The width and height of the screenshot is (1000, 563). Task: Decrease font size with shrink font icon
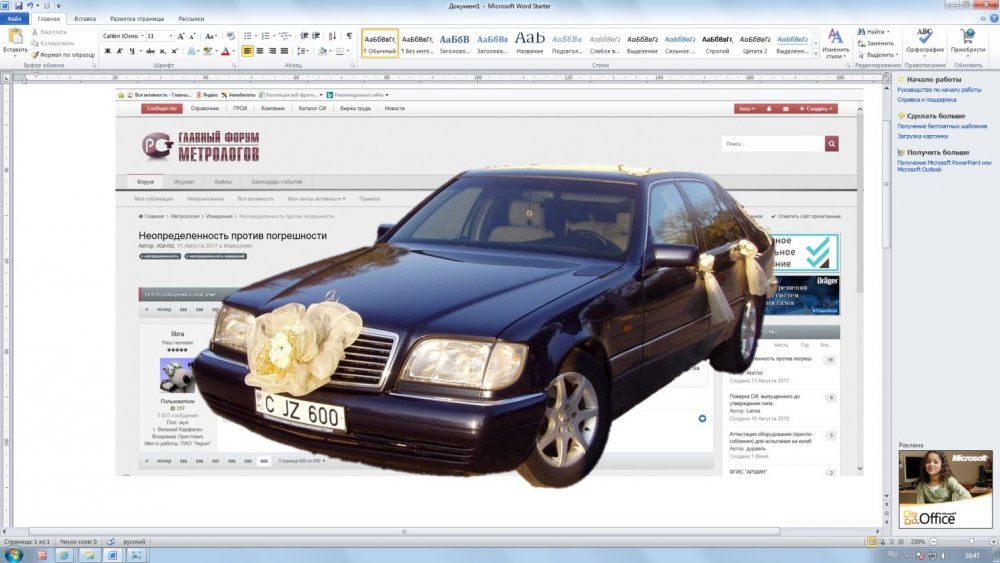click(193, 36)
